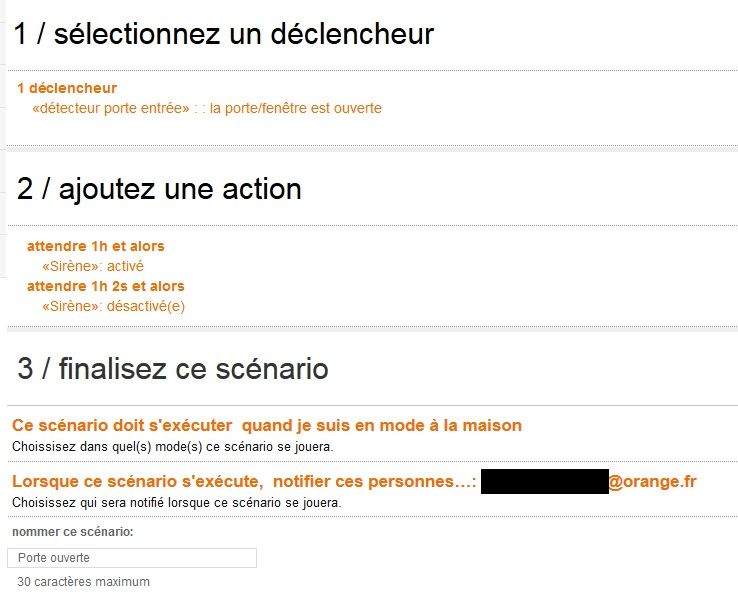Open the "notifier ces personnes" option
Viewport: 738px width, 611px height.
[374, 482]
